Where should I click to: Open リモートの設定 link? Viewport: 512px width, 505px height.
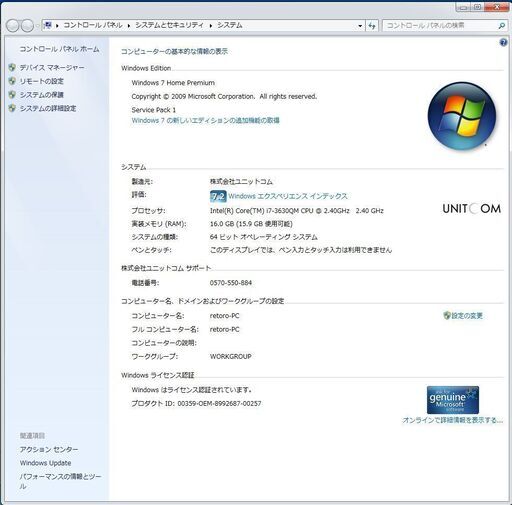[41, 81]
